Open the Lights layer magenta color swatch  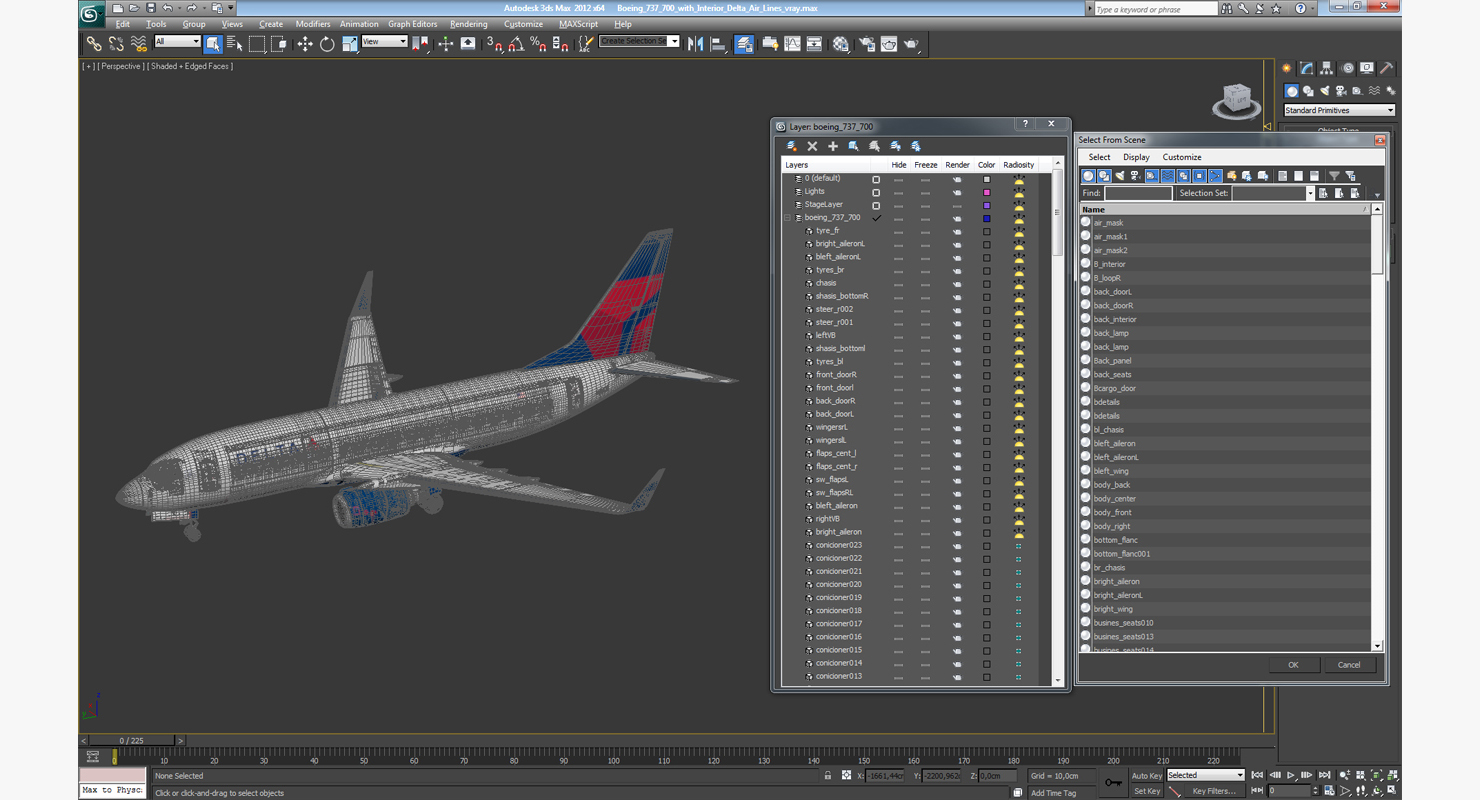[987, 192]
